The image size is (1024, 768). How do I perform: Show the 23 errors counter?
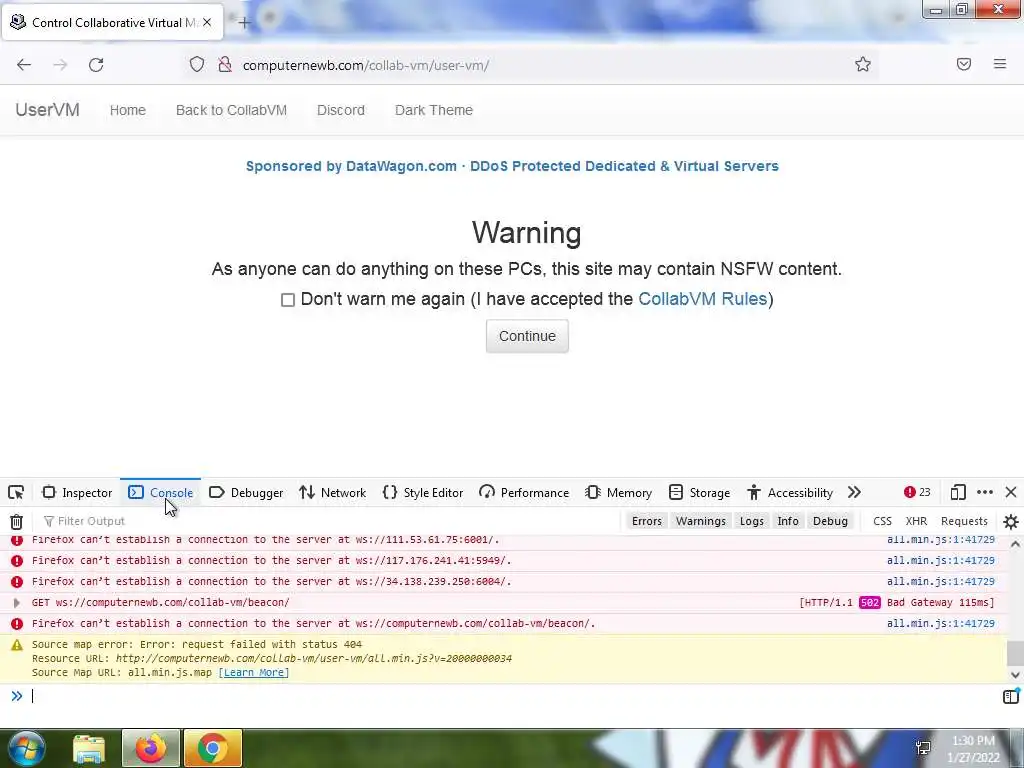[917, 492]
